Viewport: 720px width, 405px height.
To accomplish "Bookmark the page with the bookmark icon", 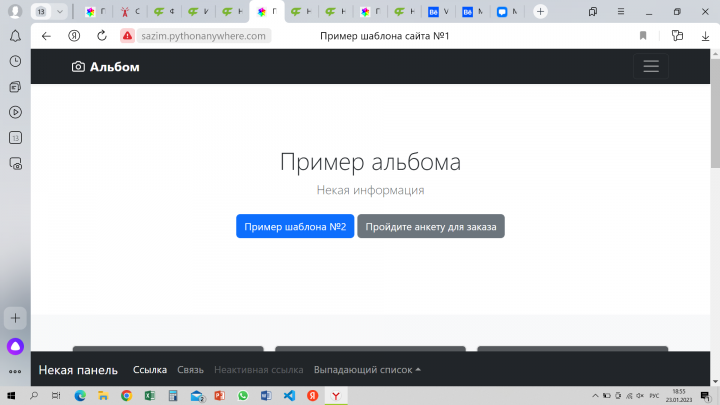I will pyautogui.click(x=643, y=36).
